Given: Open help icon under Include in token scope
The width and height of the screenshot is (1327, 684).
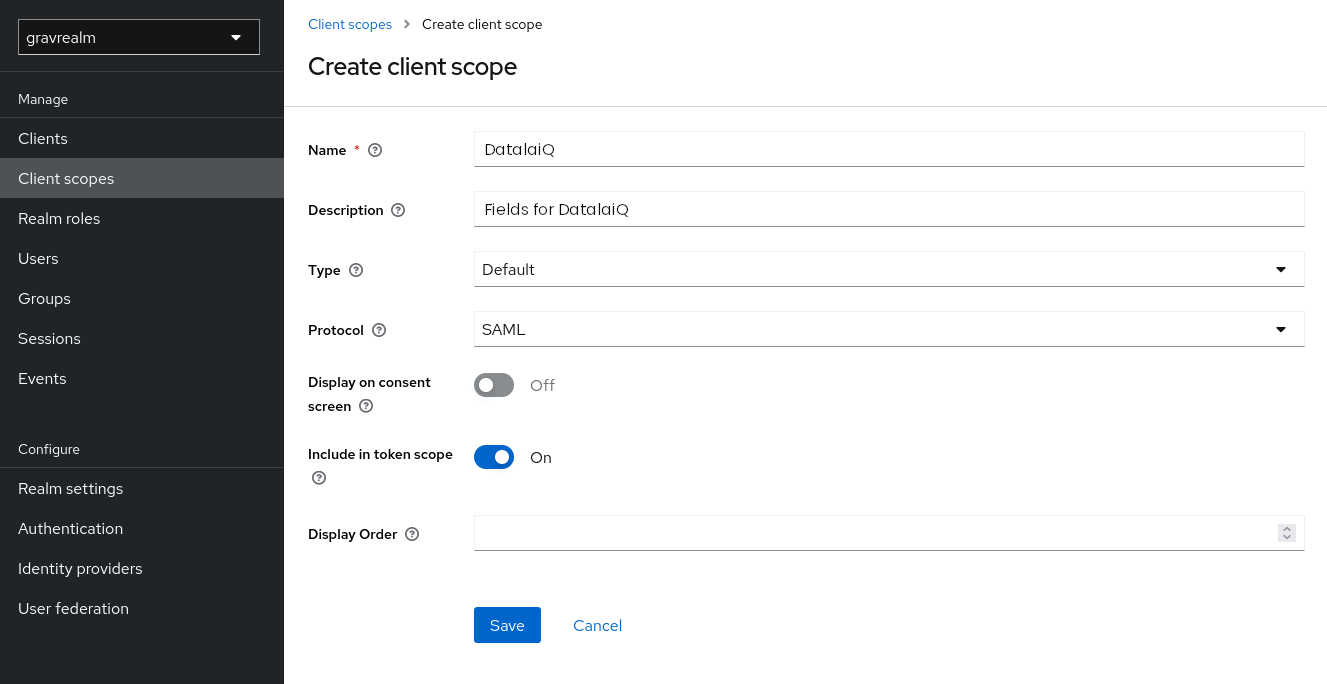Looking at the screenshot, I should pyautogui.click(x=319, y=478).
